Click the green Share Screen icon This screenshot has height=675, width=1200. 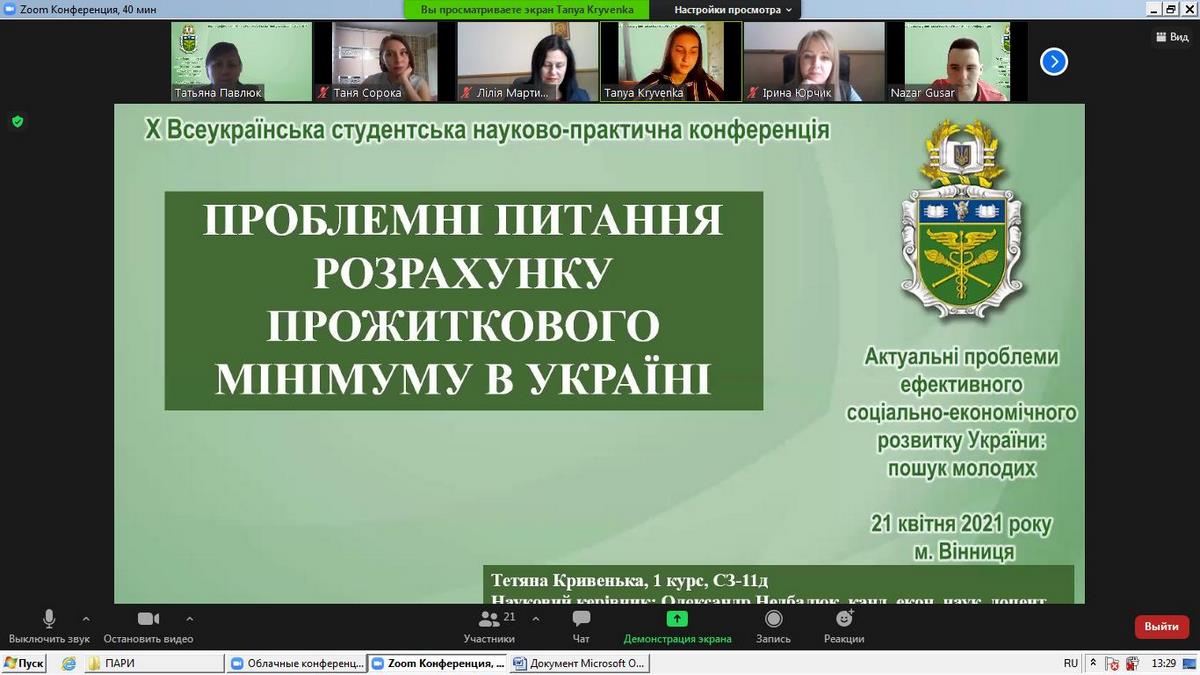(x=677, y=619)
